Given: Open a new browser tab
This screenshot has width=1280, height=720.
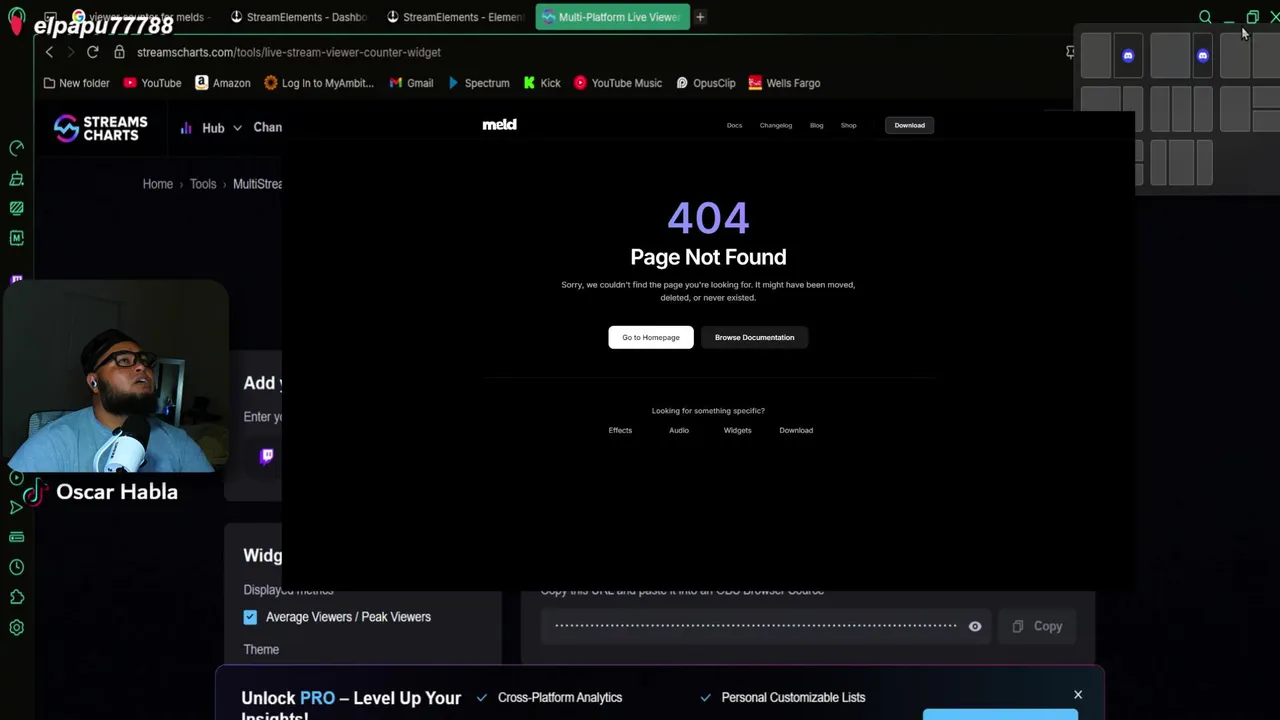Looking at the screenshot, I should pos(700,17).
